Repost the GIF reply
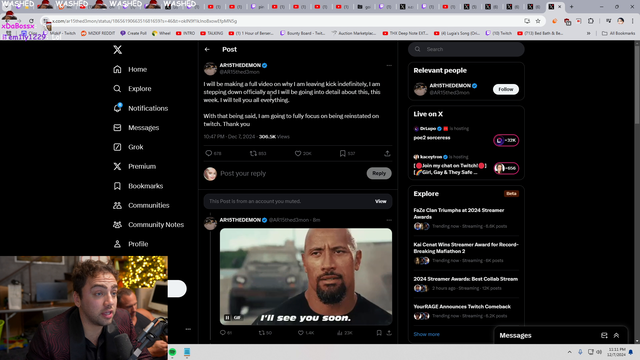Screen dimensions: 640x360 261,333
